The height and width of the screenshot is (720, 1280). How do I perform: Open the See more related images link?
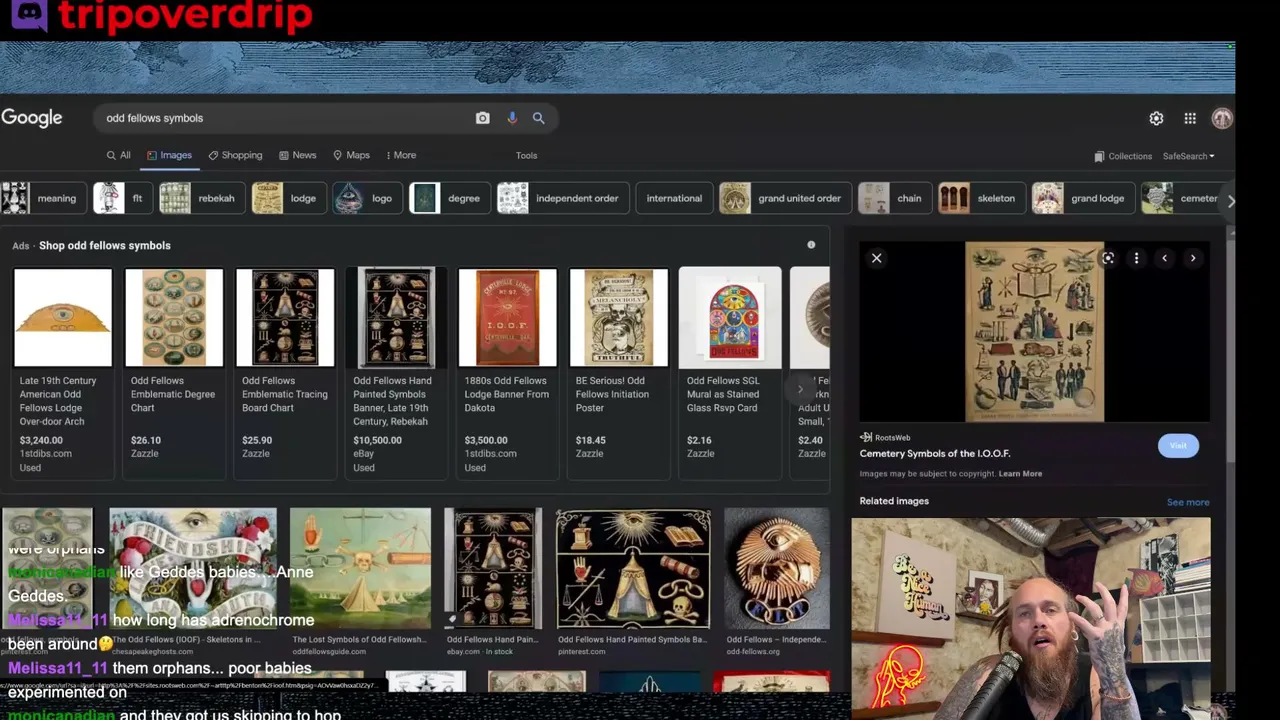[1188, 502]
